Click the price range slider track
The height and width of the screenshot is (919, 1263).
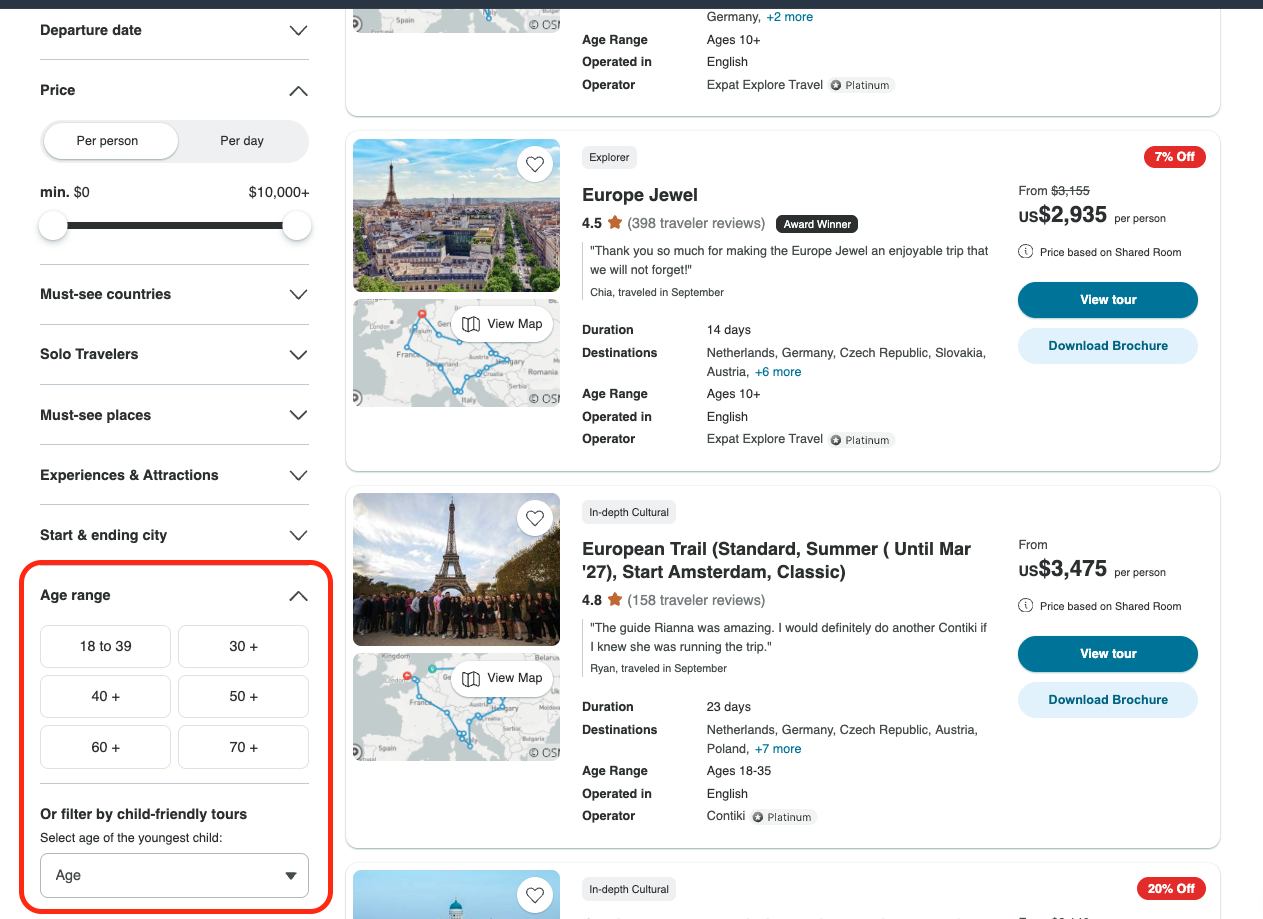pos(175,226)
